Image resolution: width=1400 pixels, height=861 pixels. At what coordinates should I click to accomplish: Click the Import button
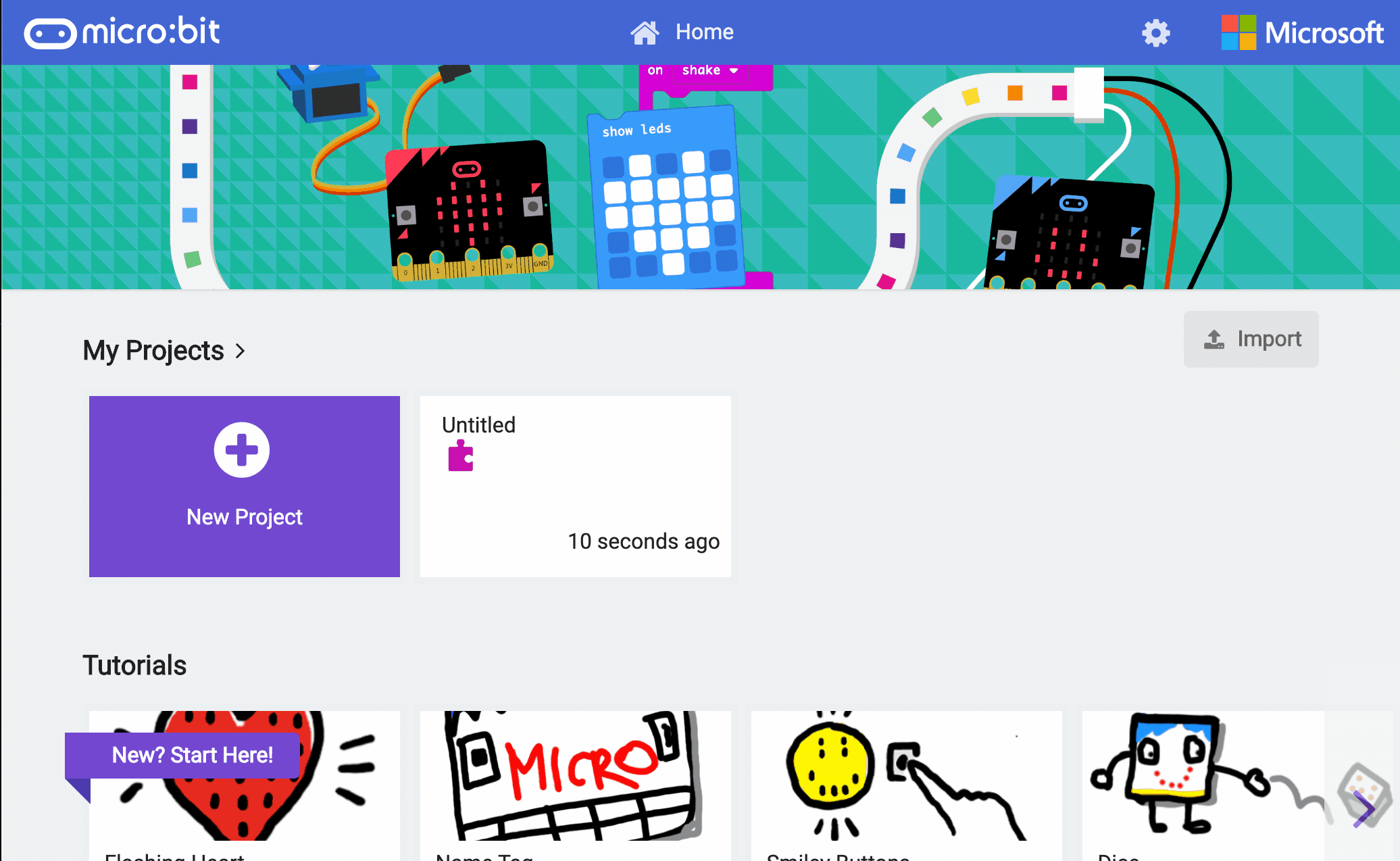click(x=1251, y=339)
